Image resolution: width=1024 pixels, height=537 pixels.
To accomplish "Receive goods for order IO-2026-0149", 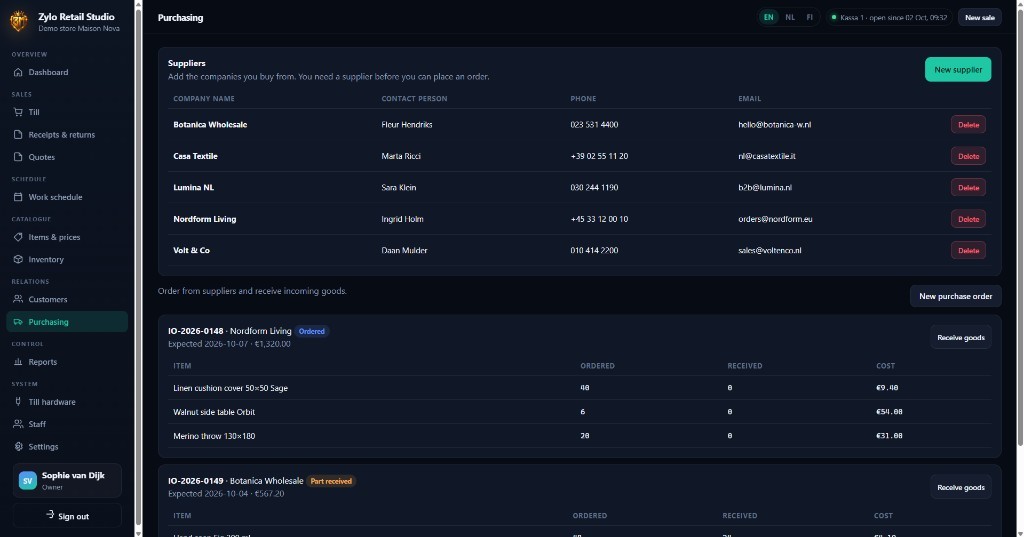I will pyautogui.click(x=961, y=487).
